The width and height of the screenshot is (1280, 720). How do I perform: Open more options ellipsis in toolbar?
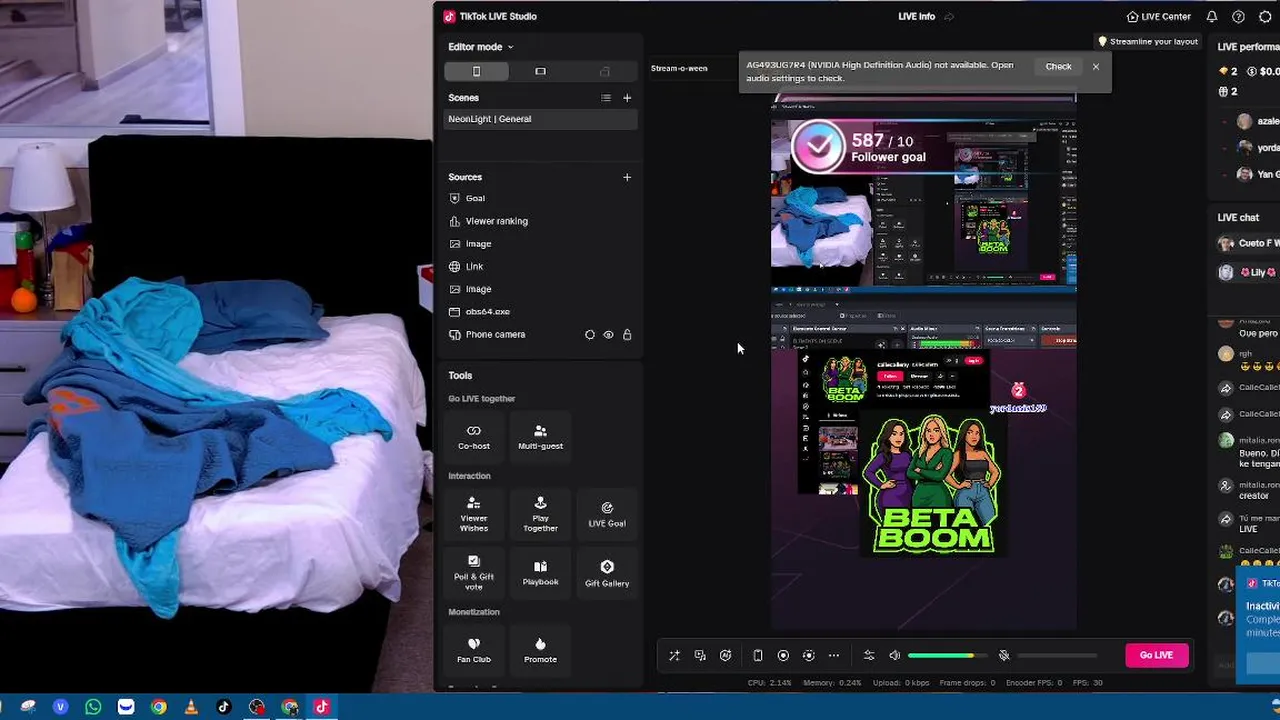coord(834,656)
